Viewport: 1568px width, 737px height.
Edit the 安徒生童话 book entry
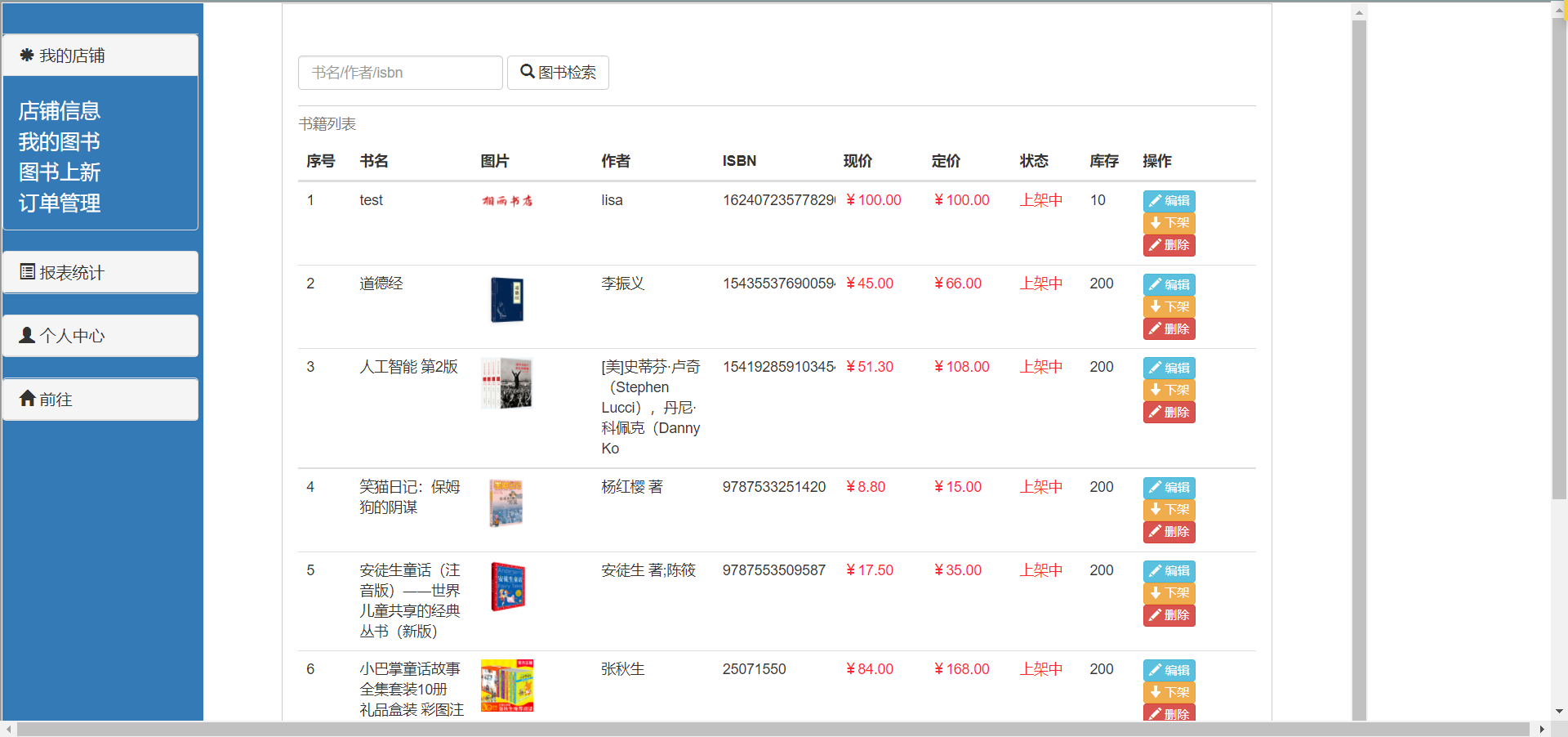click(x=1169, y=571)
